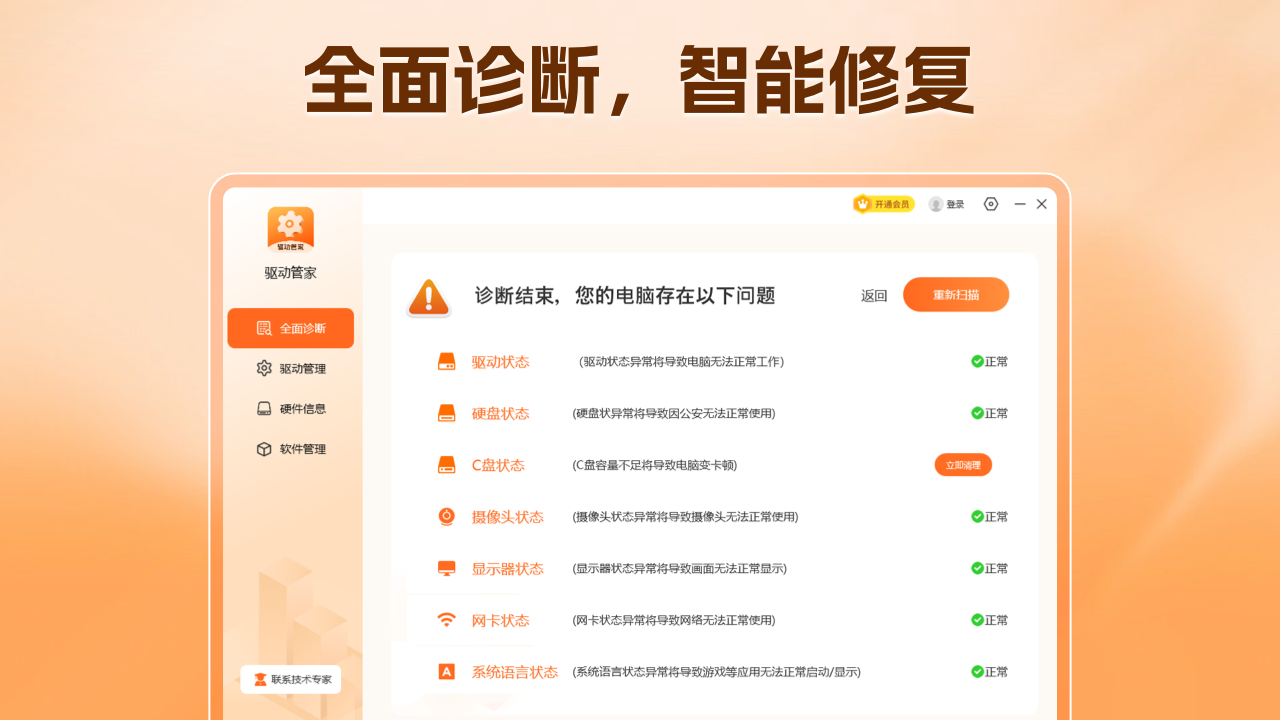Click the green check for 摄像头状态
1280x720 pixels.
977,516
